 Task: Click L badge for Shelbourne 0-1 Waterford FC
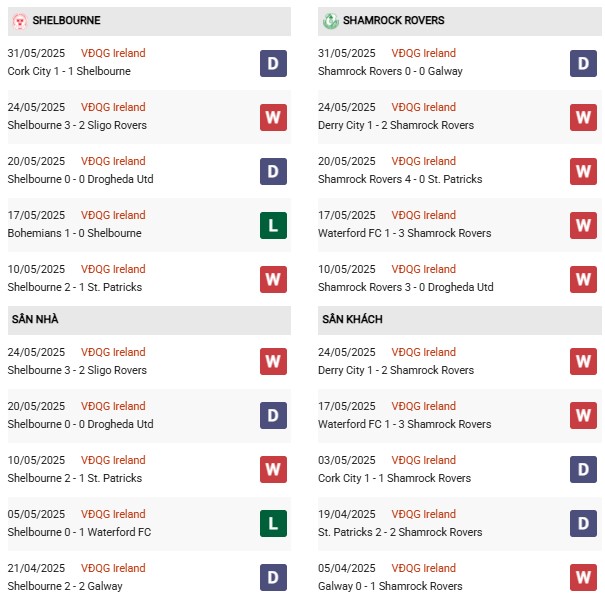tap(273, 524)
